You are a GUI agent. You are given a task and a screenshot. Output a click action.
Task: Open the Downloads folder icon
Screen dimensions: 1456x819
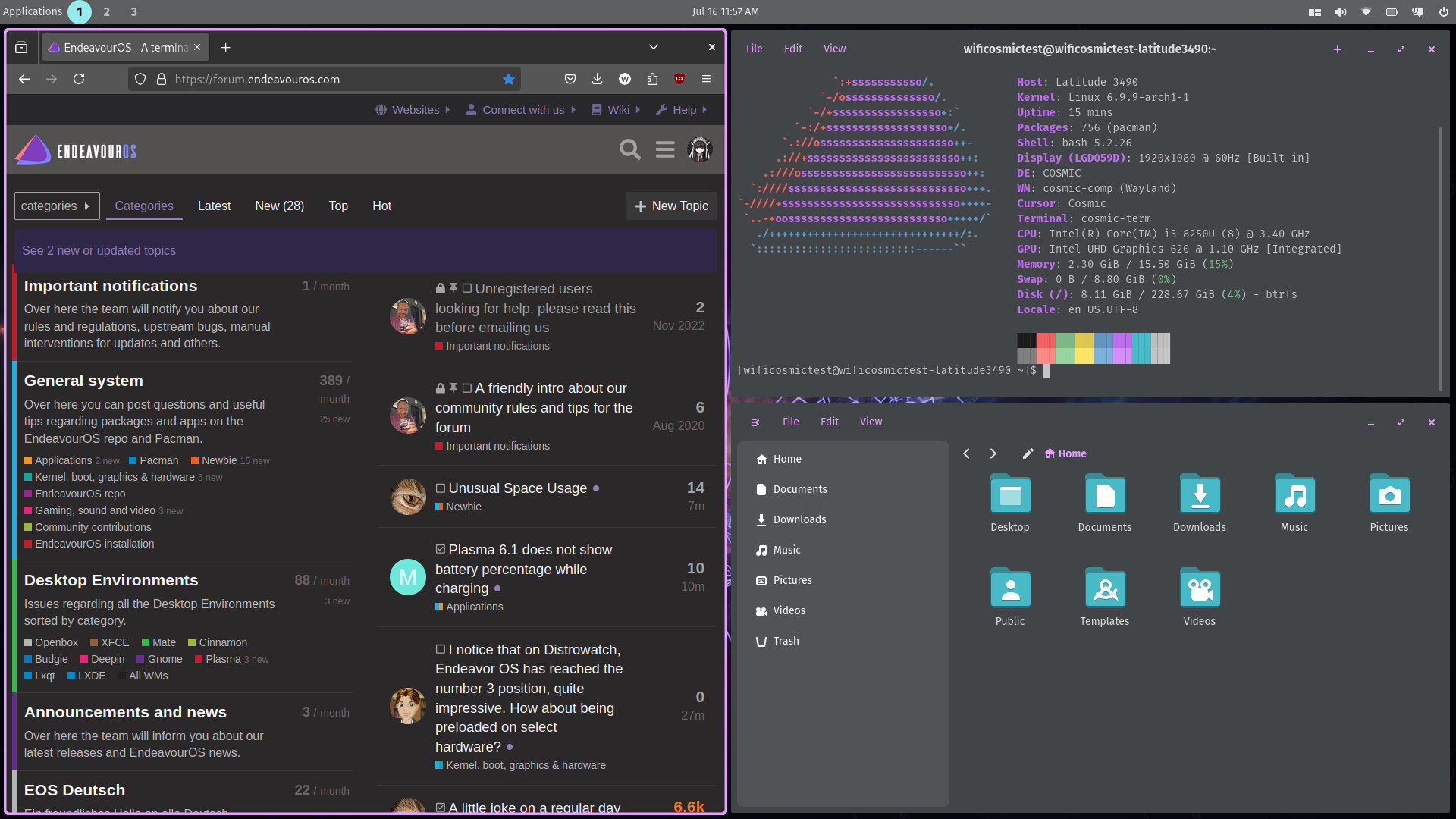point(1199,496)
